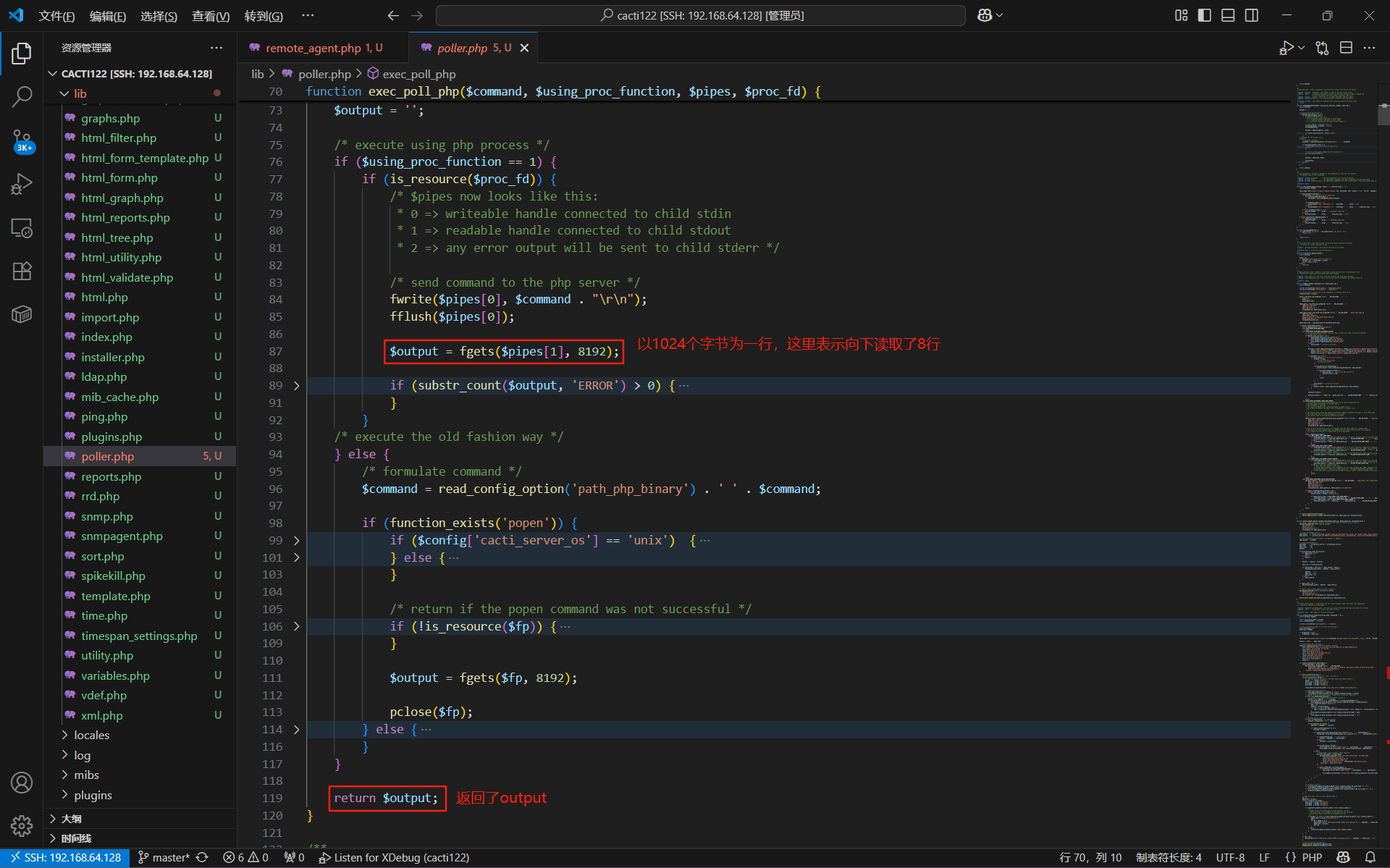The image size is (1390, 868).
Task: Click the SSH remote indicator
Action: [x=65, y=857]
